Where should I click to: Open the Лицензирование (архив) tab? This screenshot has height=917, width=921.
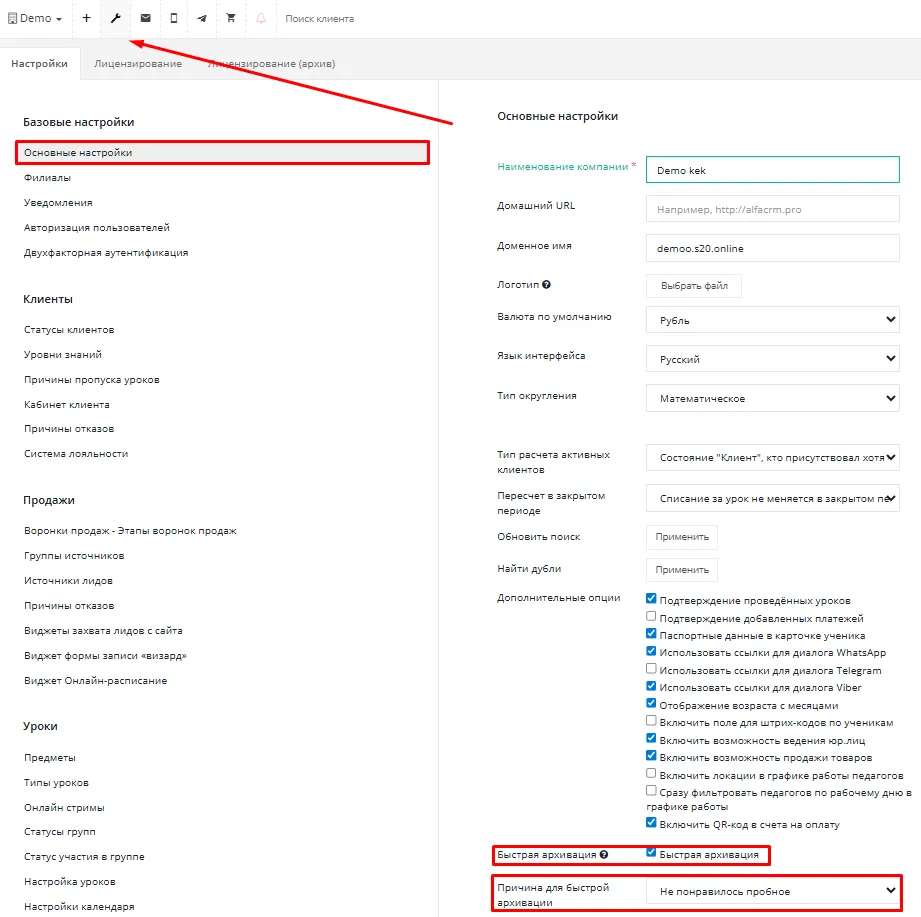tap(271, 63)
